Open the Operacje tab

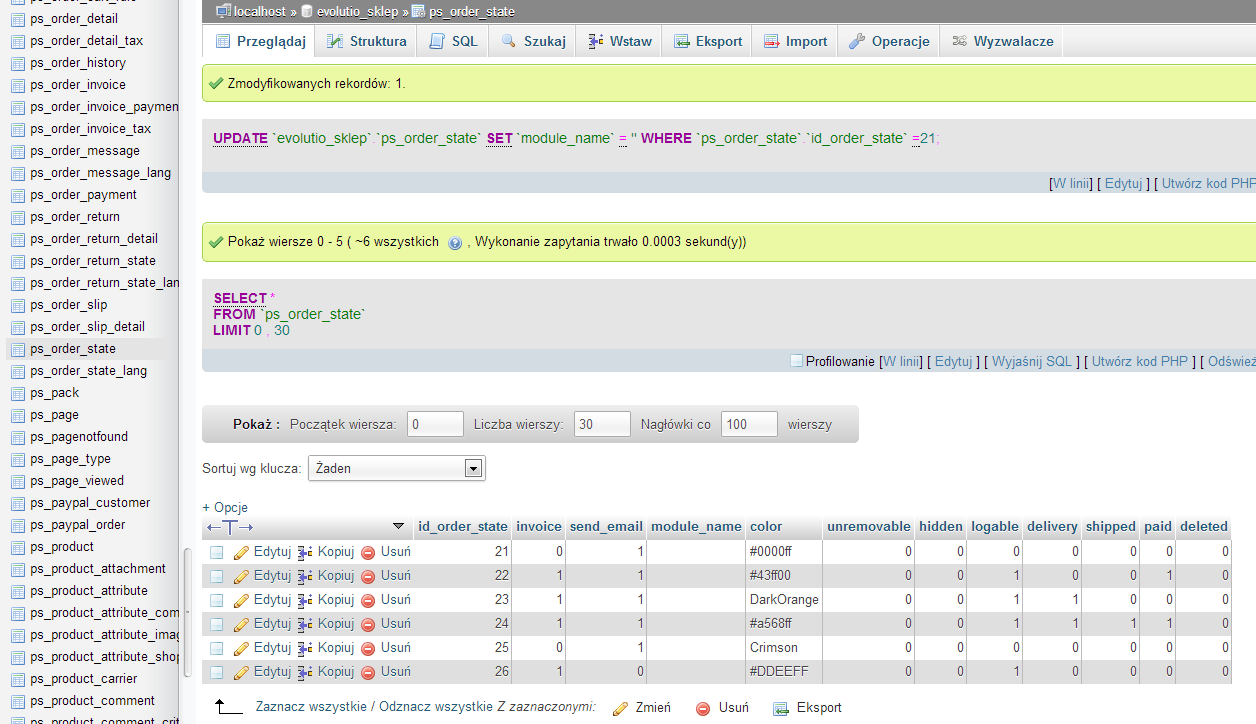pos(889,41)
